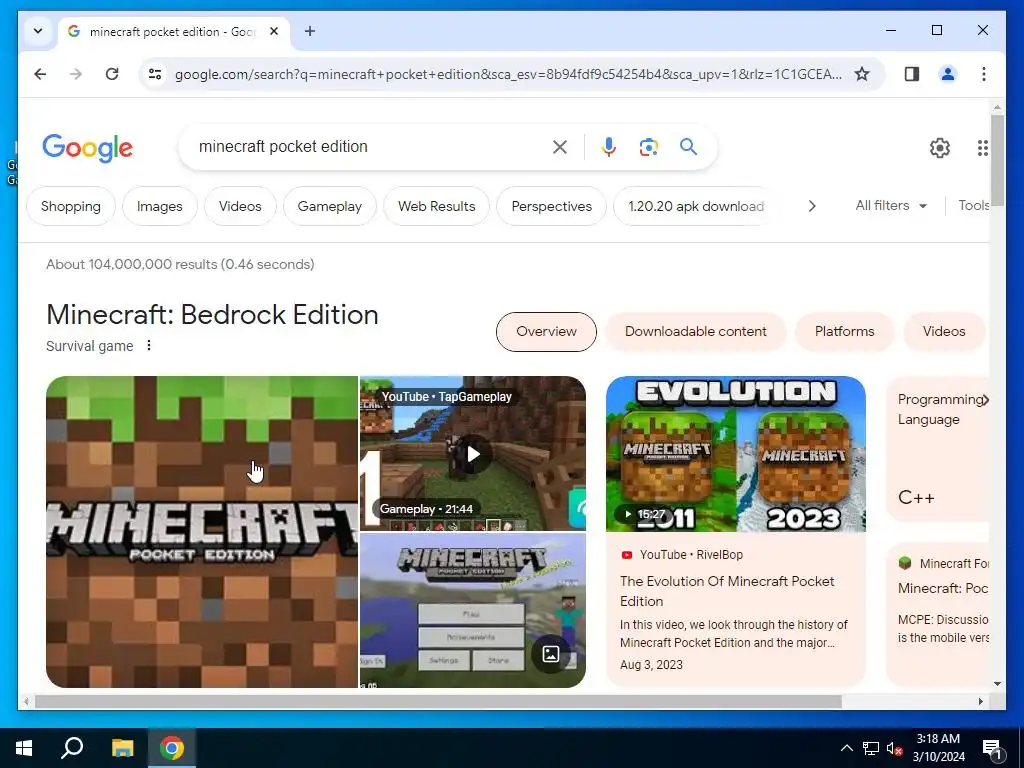
Task: Open the tab search dropdown
Action: tap(38, 31)
